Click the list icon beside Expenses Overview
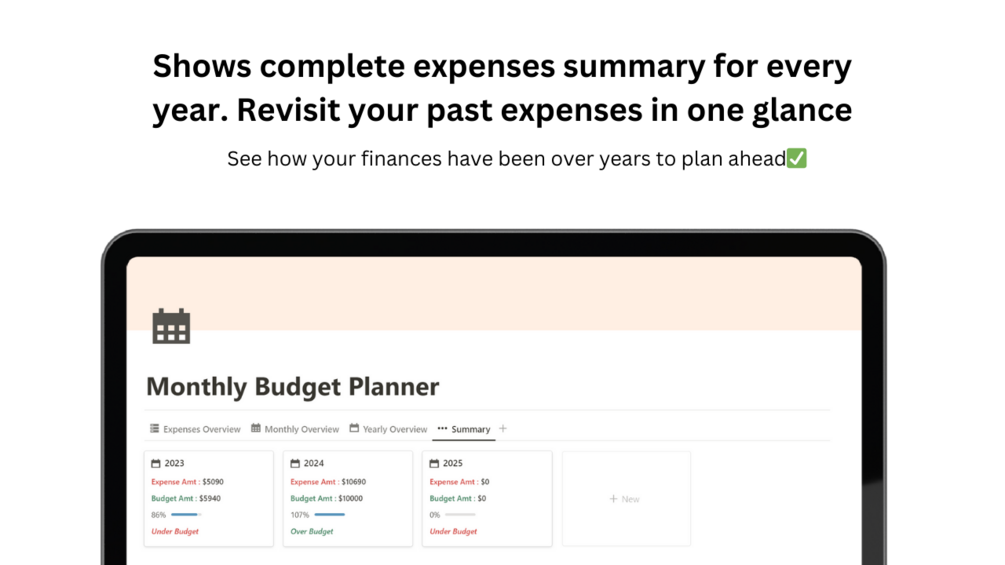 tap(155, 429)
